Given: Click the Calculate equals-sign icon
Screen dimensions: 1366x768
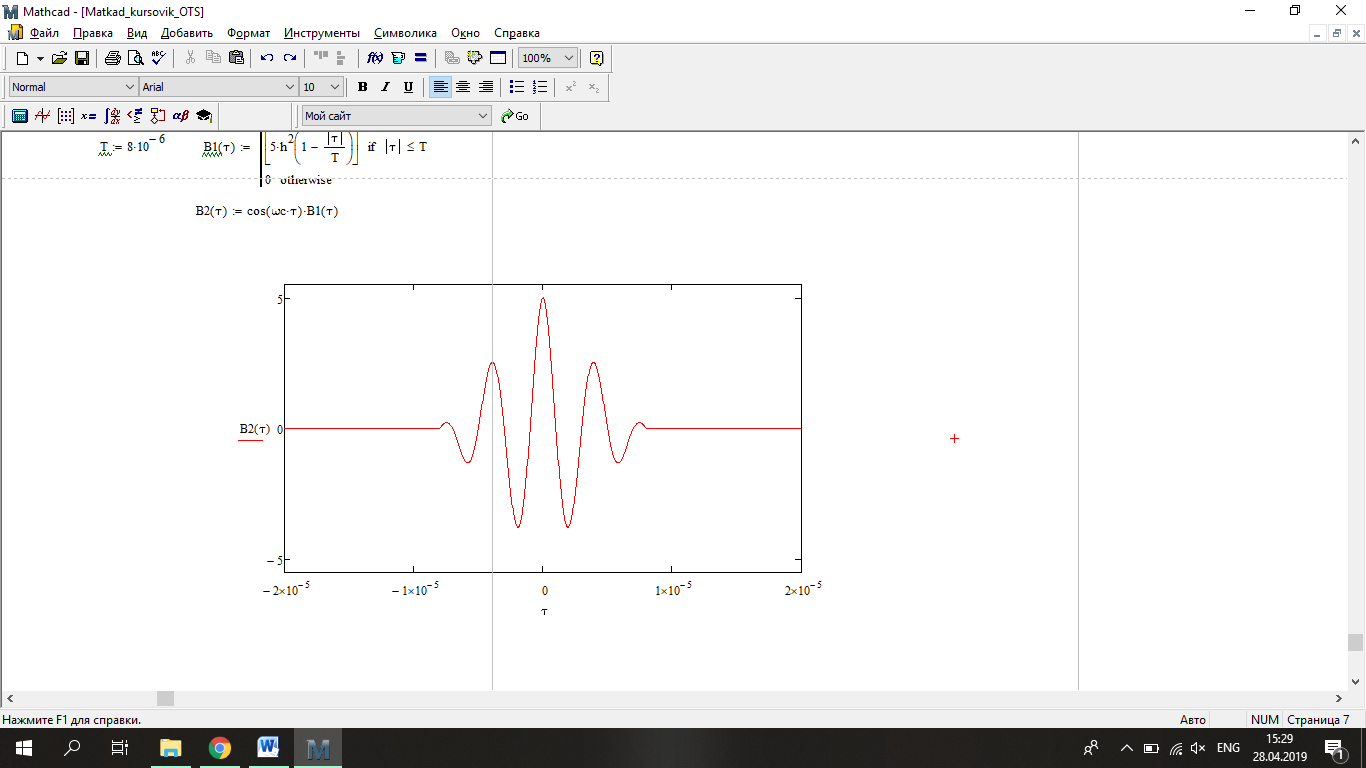Looking at the screenshot, I should 421,58.
